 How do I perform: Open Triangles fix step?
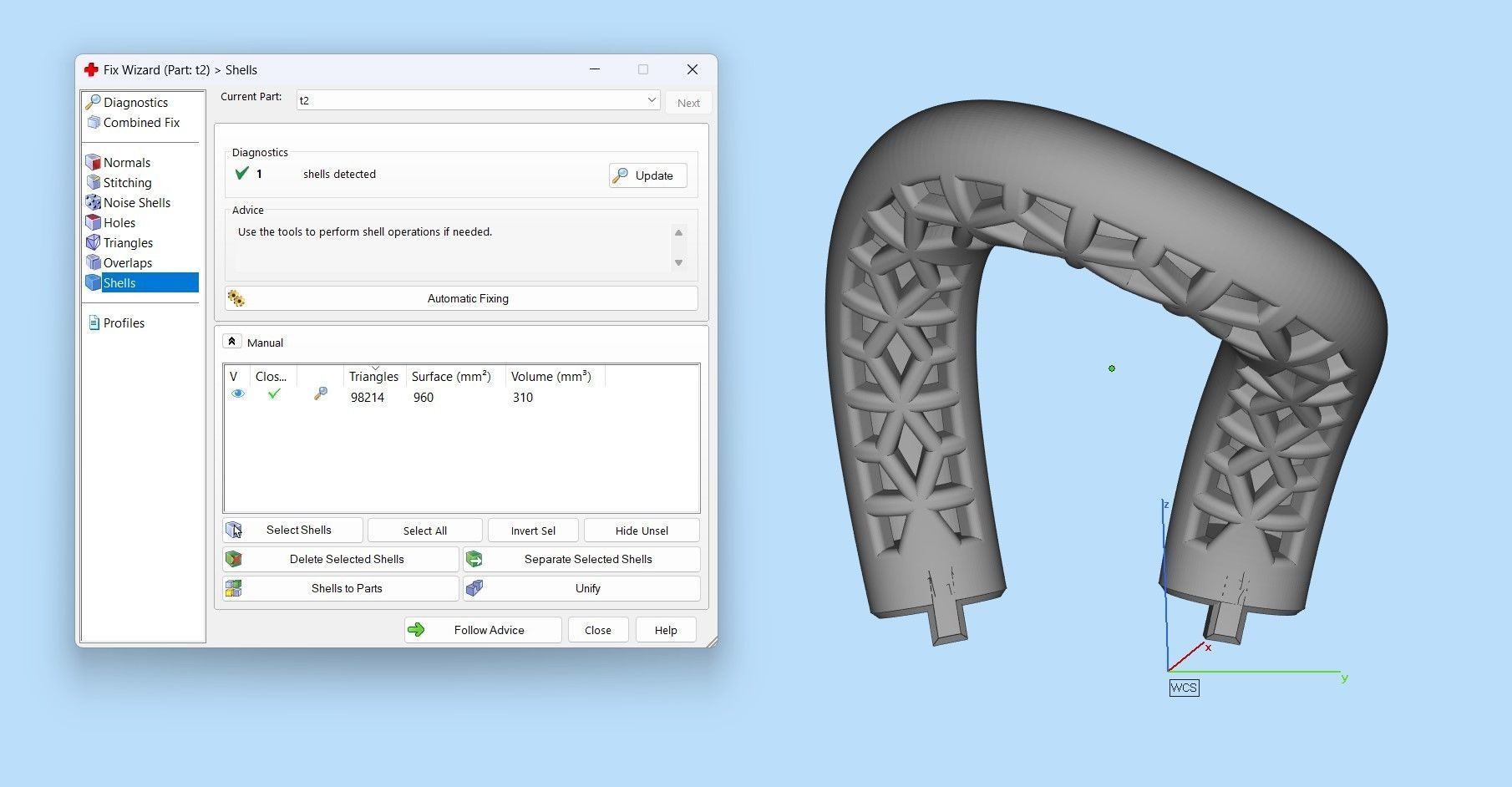coord(128,243)
